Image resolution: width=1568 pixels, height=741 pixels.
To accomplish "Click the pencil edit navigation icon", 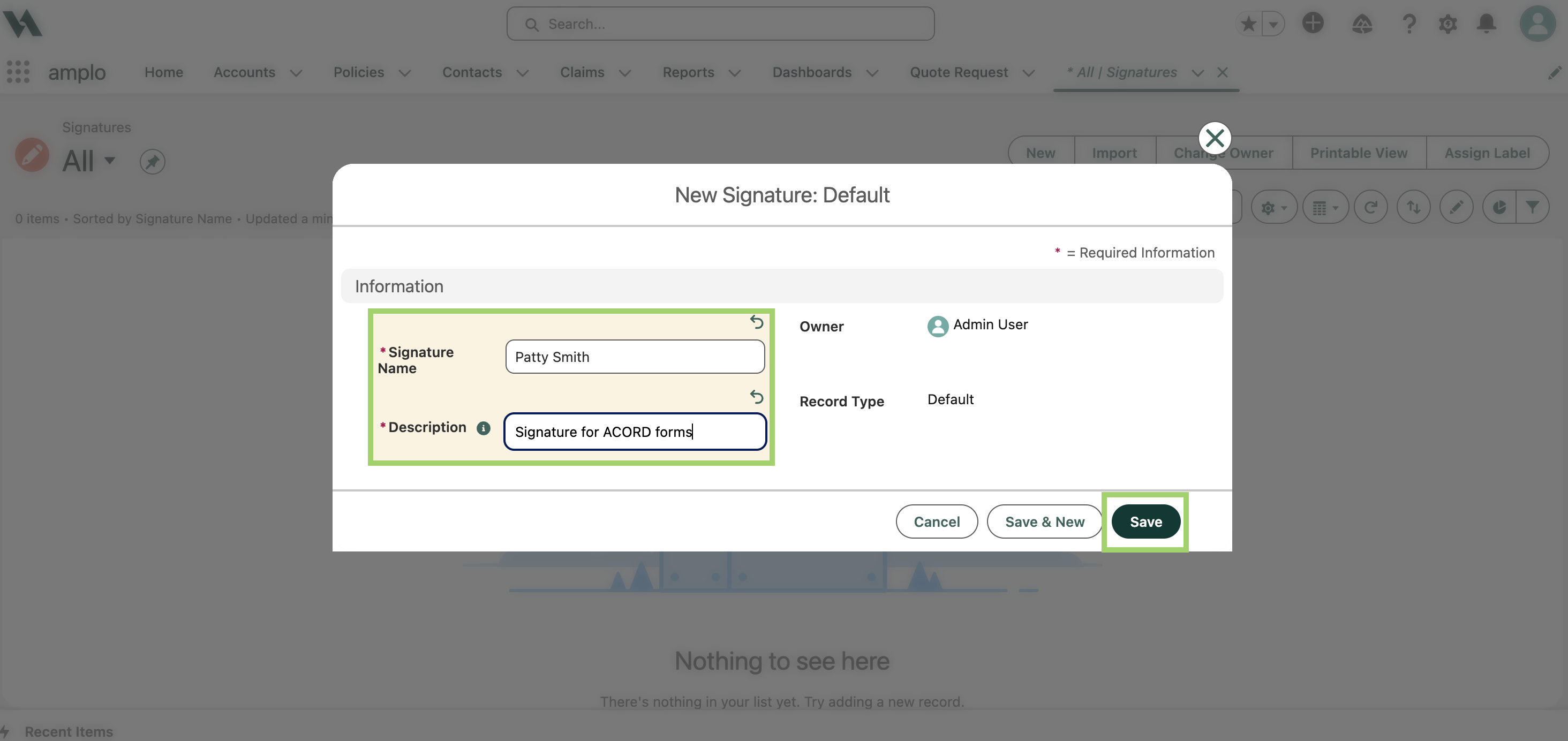I will 1555,72.
